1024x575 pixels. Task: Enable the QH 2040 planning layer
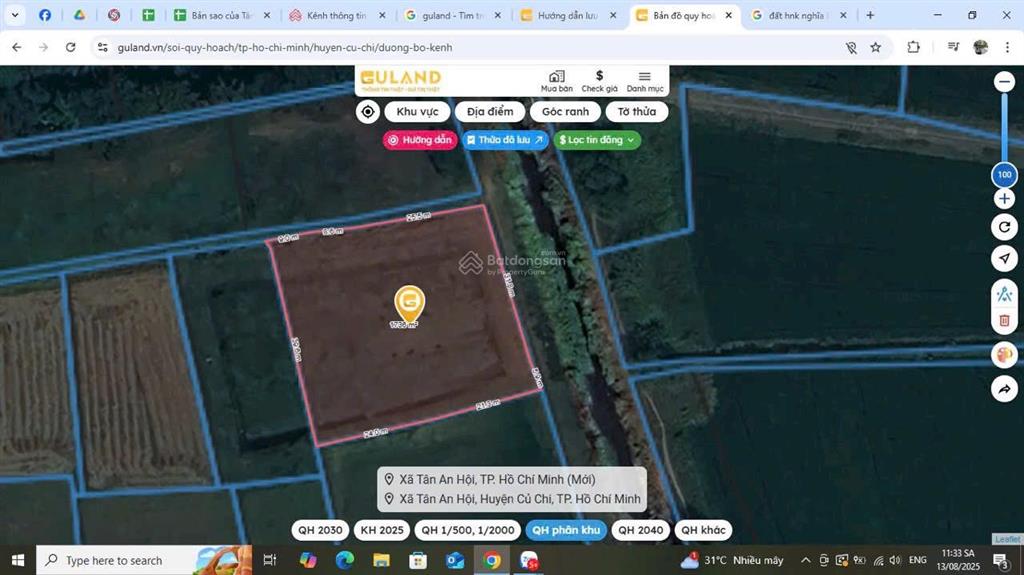[640, 530]
